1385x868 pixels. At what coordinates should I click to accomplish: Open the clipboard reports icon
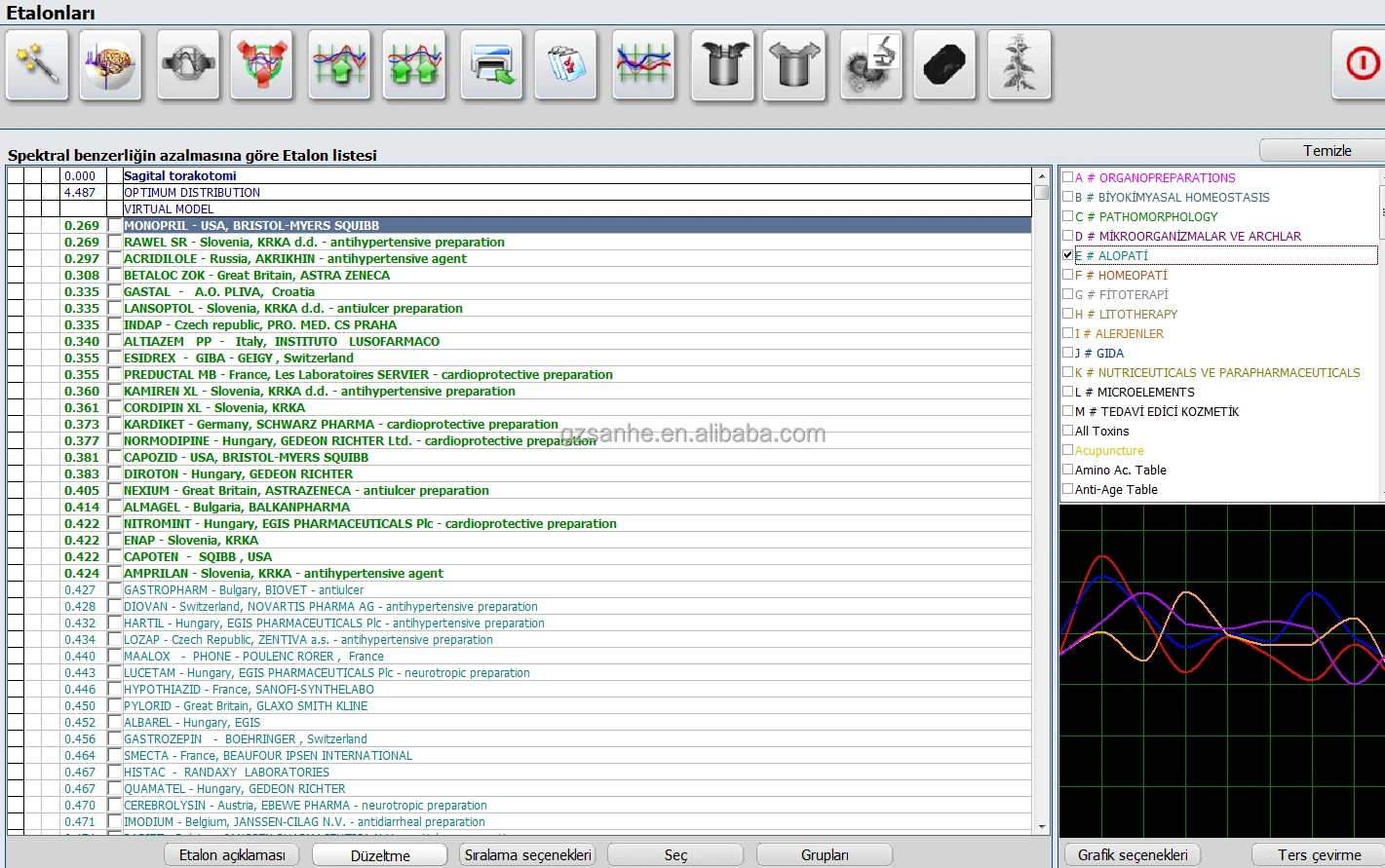tap(565, 64)
